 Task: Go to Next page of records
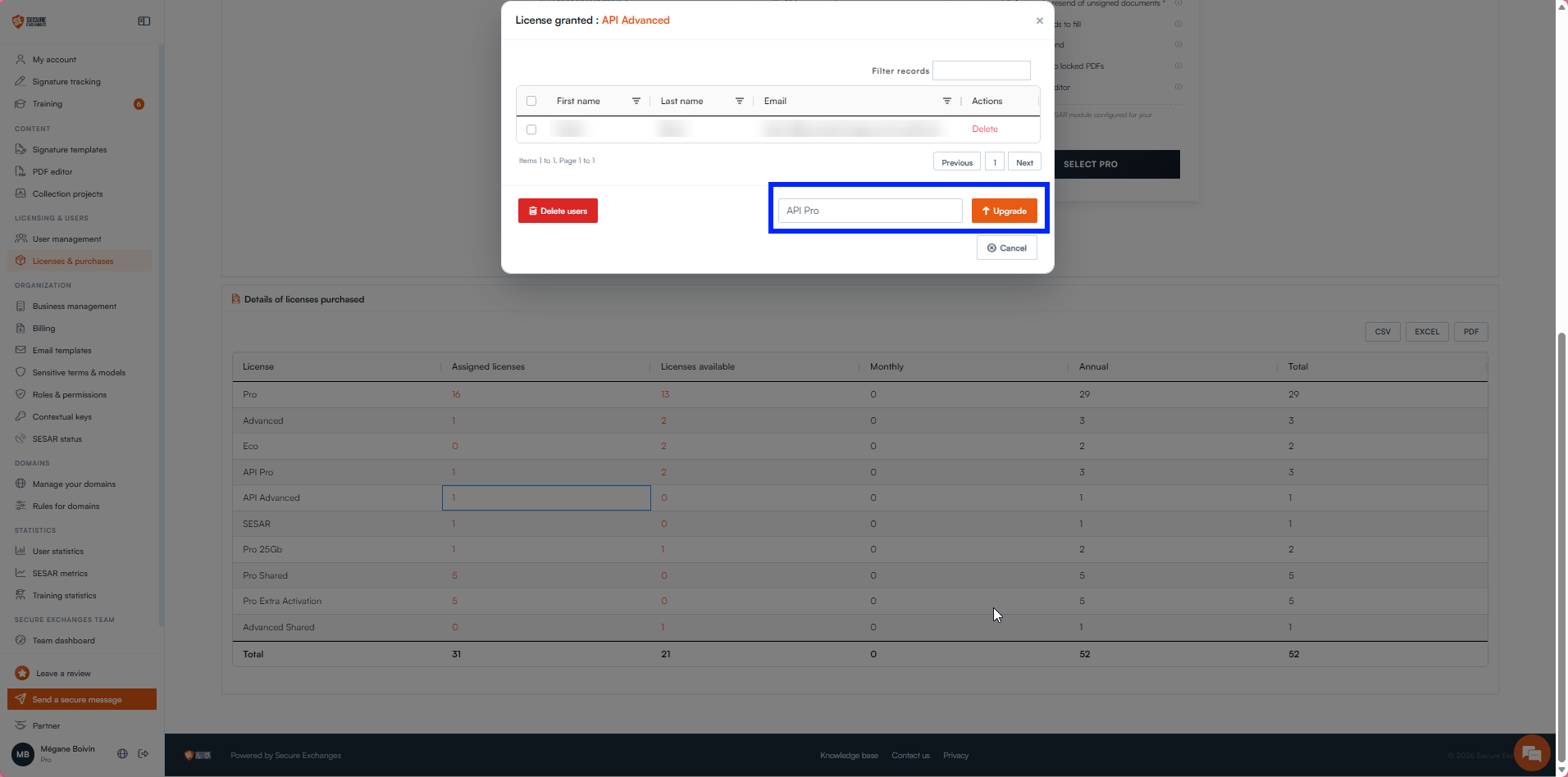(1024, 162)
